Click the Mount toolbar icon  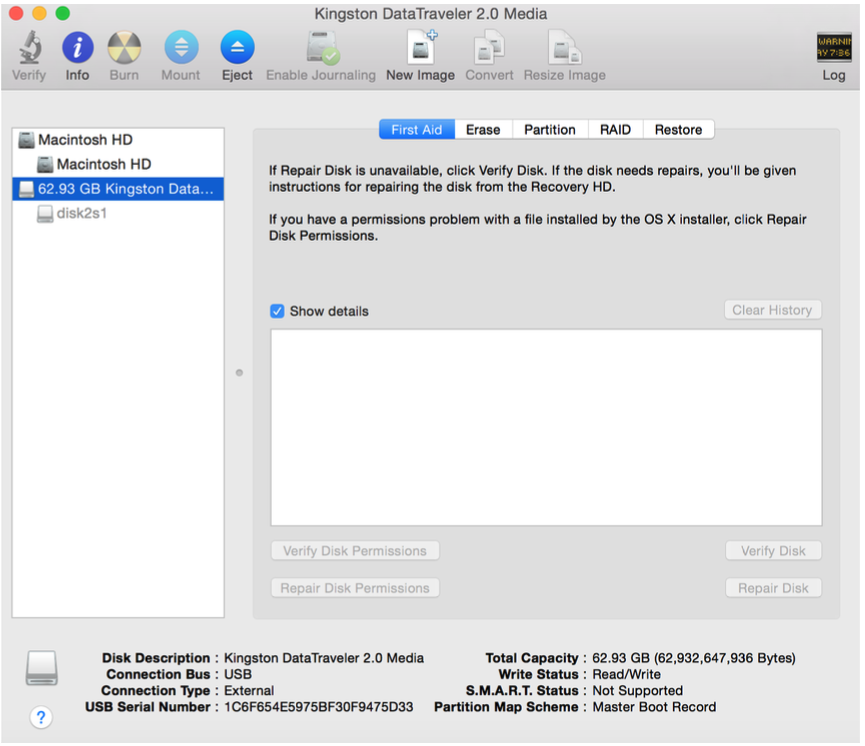[x=181, y=47]
